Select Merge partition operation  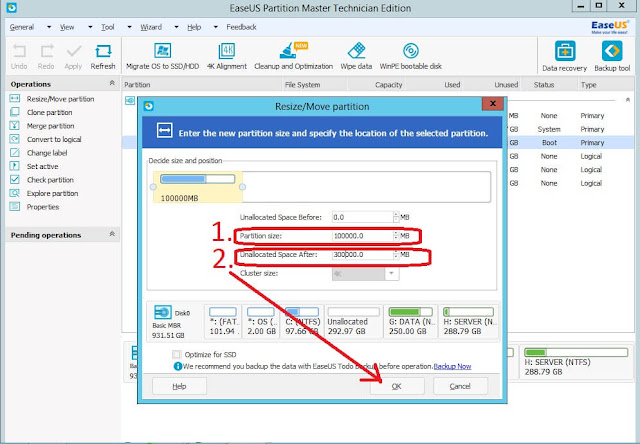tap(51, 126)
